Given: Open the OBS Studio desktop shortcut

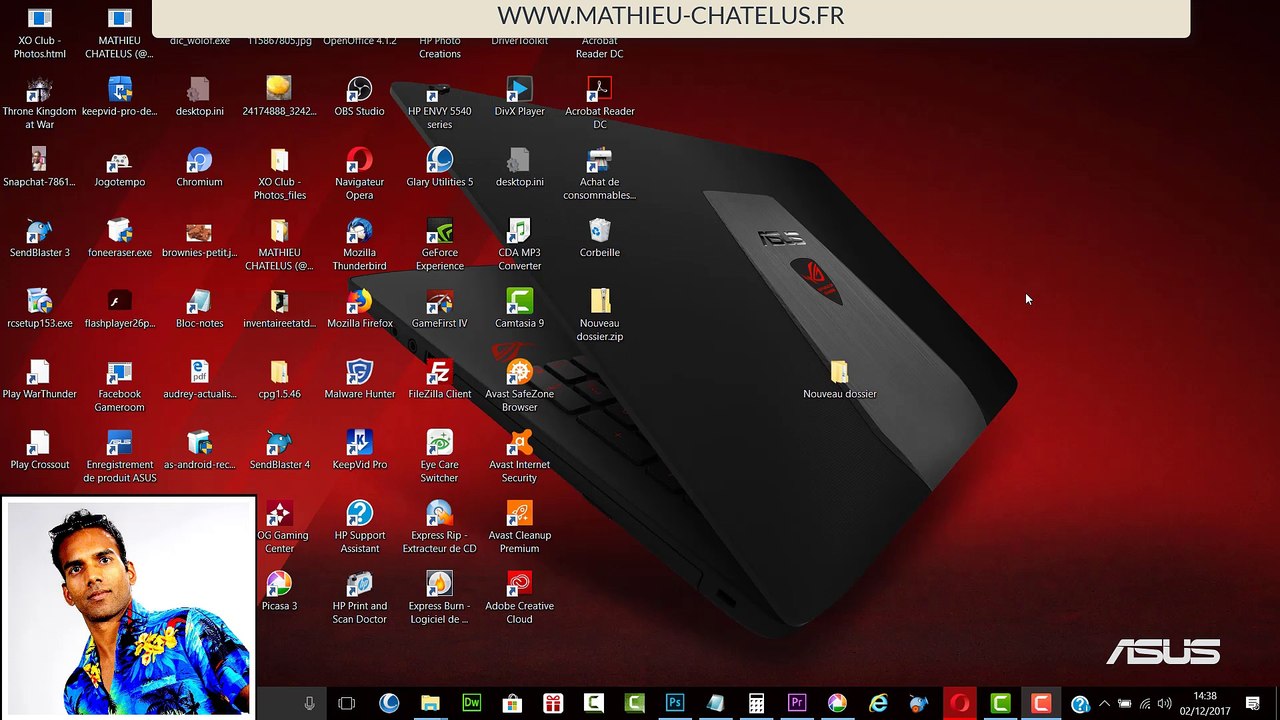Looking at the screenshot, I should pyautogui.click(x=359, y=97).
